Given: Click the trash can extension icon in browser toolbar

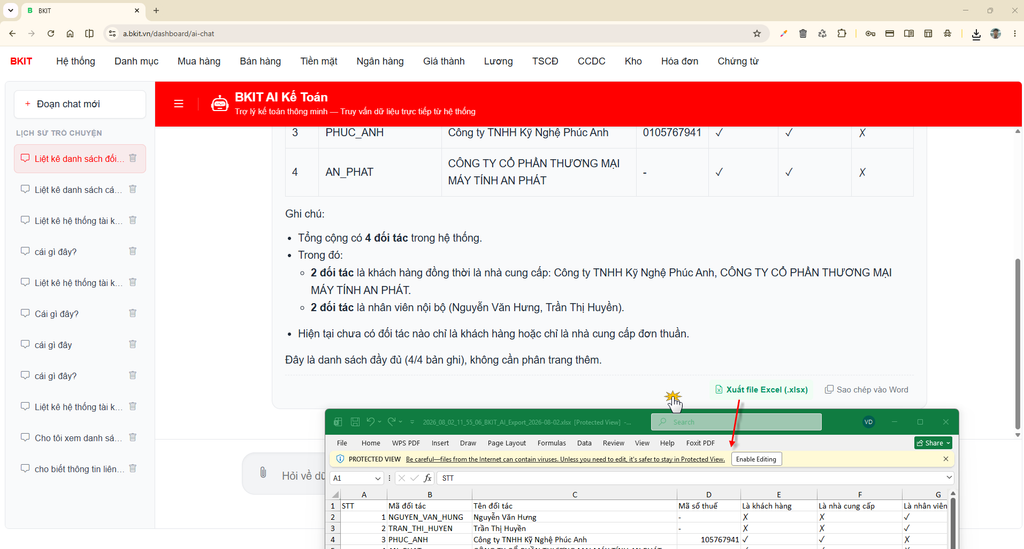Looking at the screenshot, I should (803, 33).
